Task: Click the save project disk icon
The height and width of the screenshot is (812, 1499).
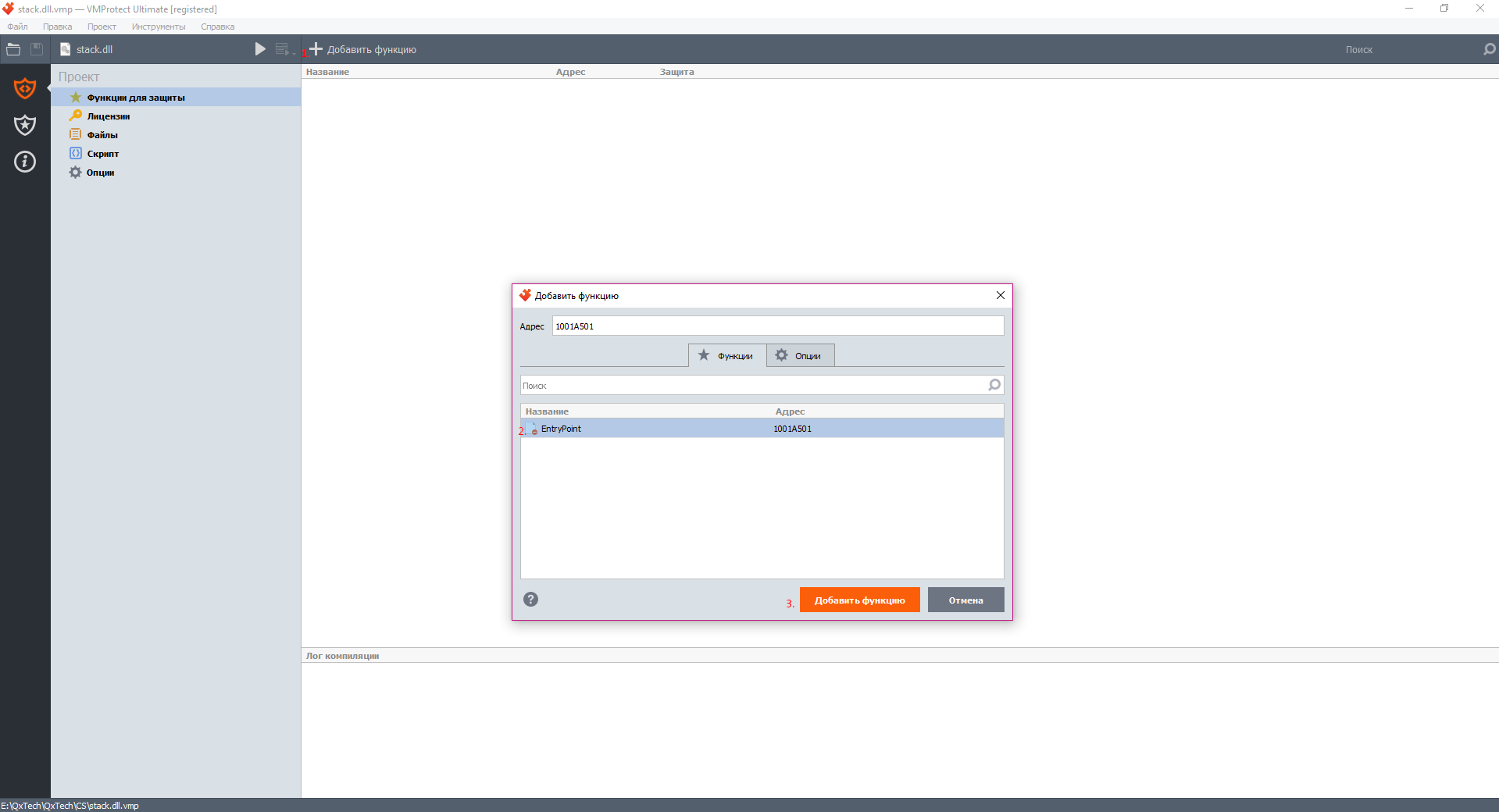Action: point(37,49)
